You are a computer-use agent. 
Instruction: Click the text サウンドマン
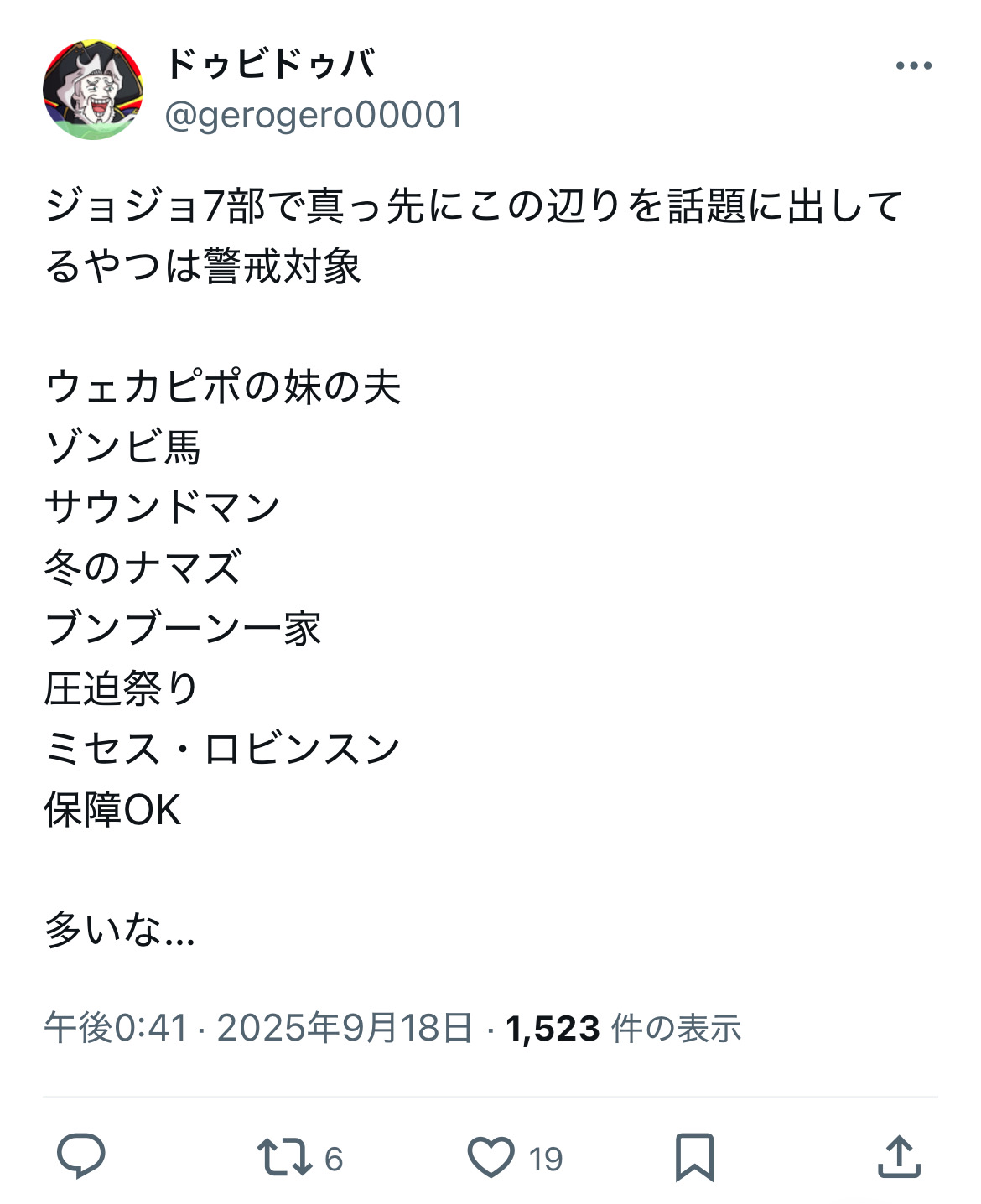163,508
